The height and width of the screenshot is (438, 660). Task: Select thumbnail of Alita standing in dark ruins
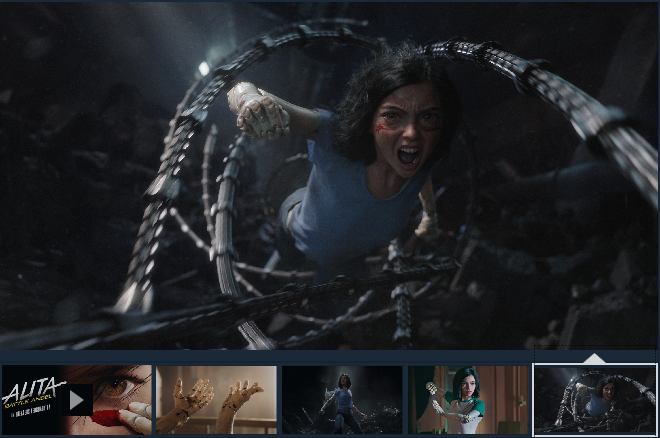click(x=342, y=400)
